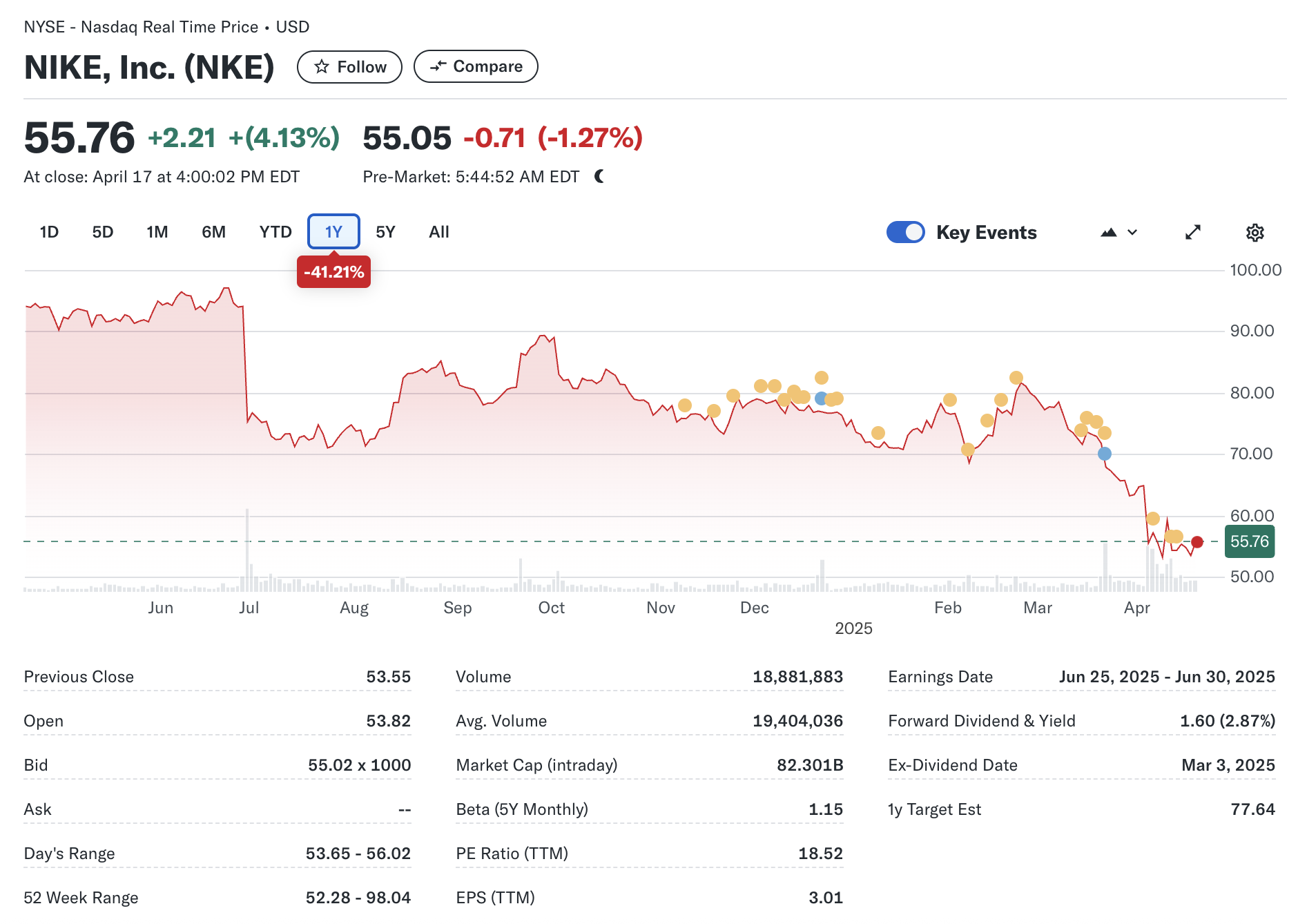
Task: Click the NIKE, Inc. (NKE) title
Action: [149, 67]
